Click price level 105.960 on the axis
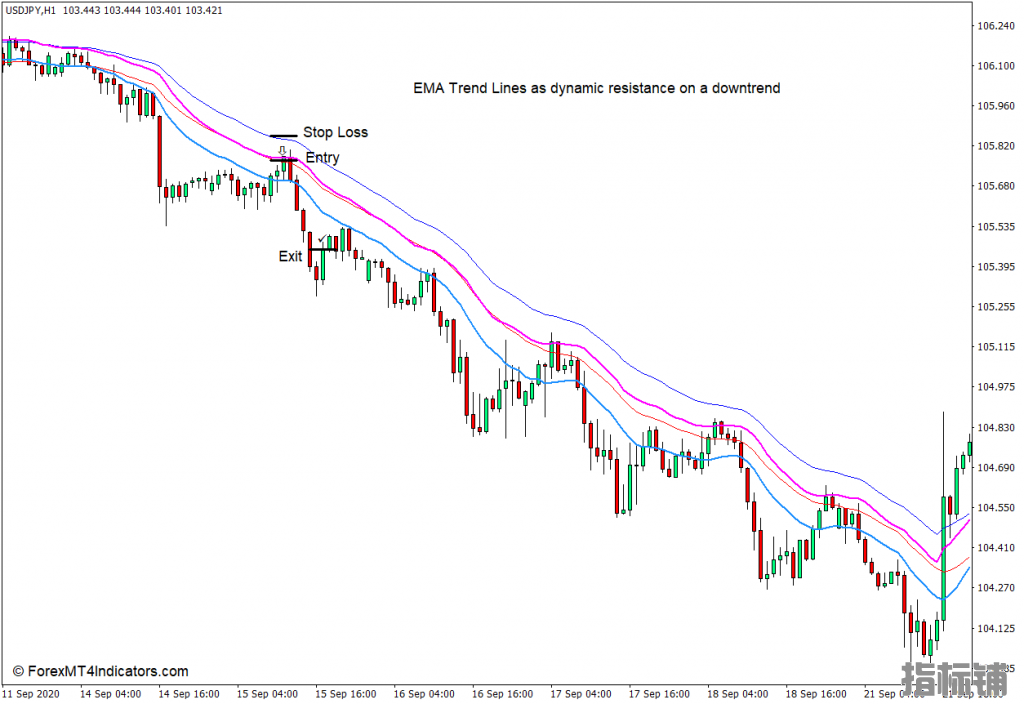 (x=996, y=106)
